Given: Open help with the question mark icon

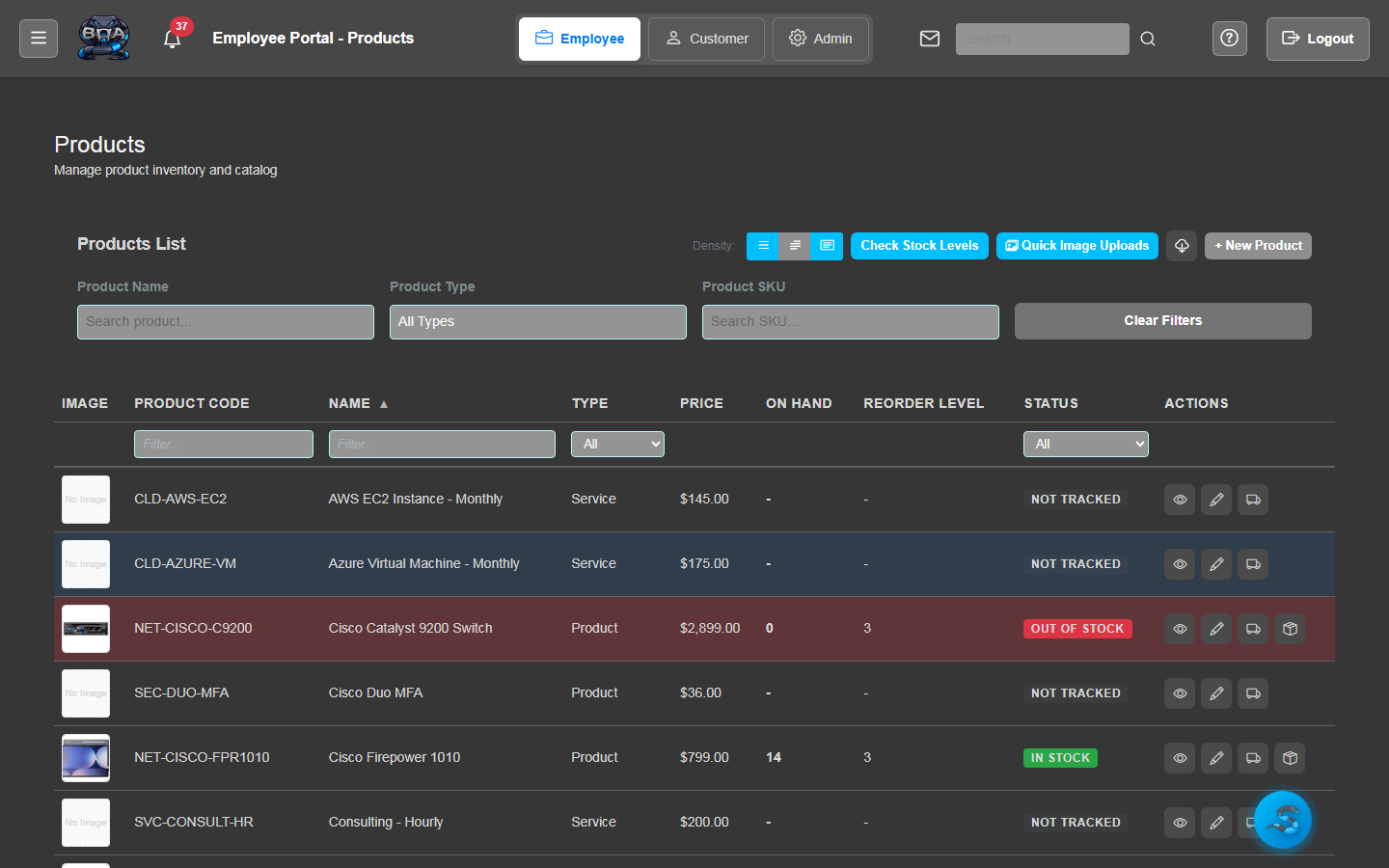Looking at the screenshot, I should (1229, 39).
